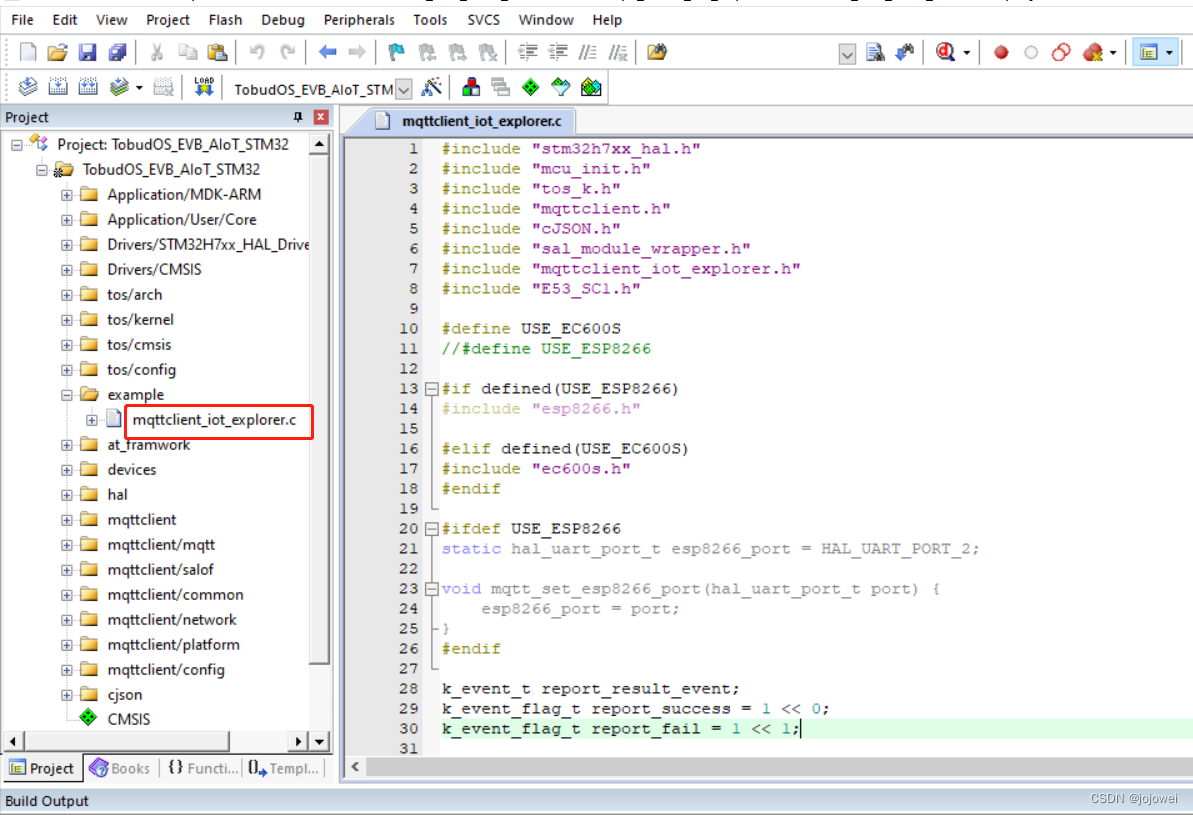Navigate forward with the right arrow

(357, 52)
